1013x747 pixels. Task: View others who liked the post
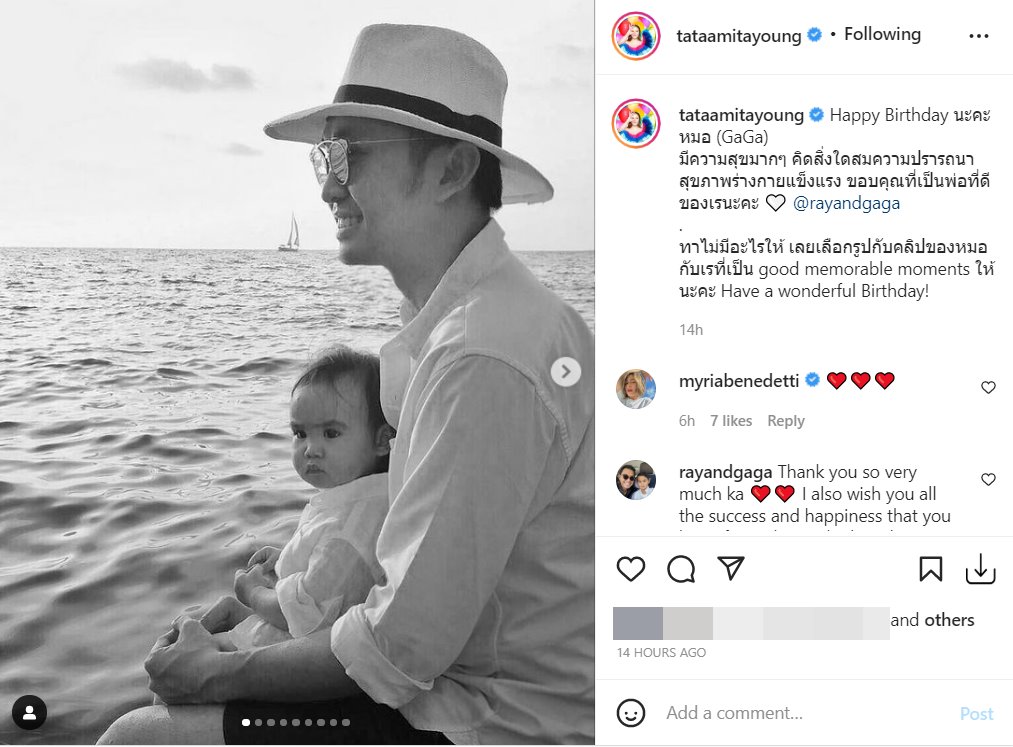(948, 620)
